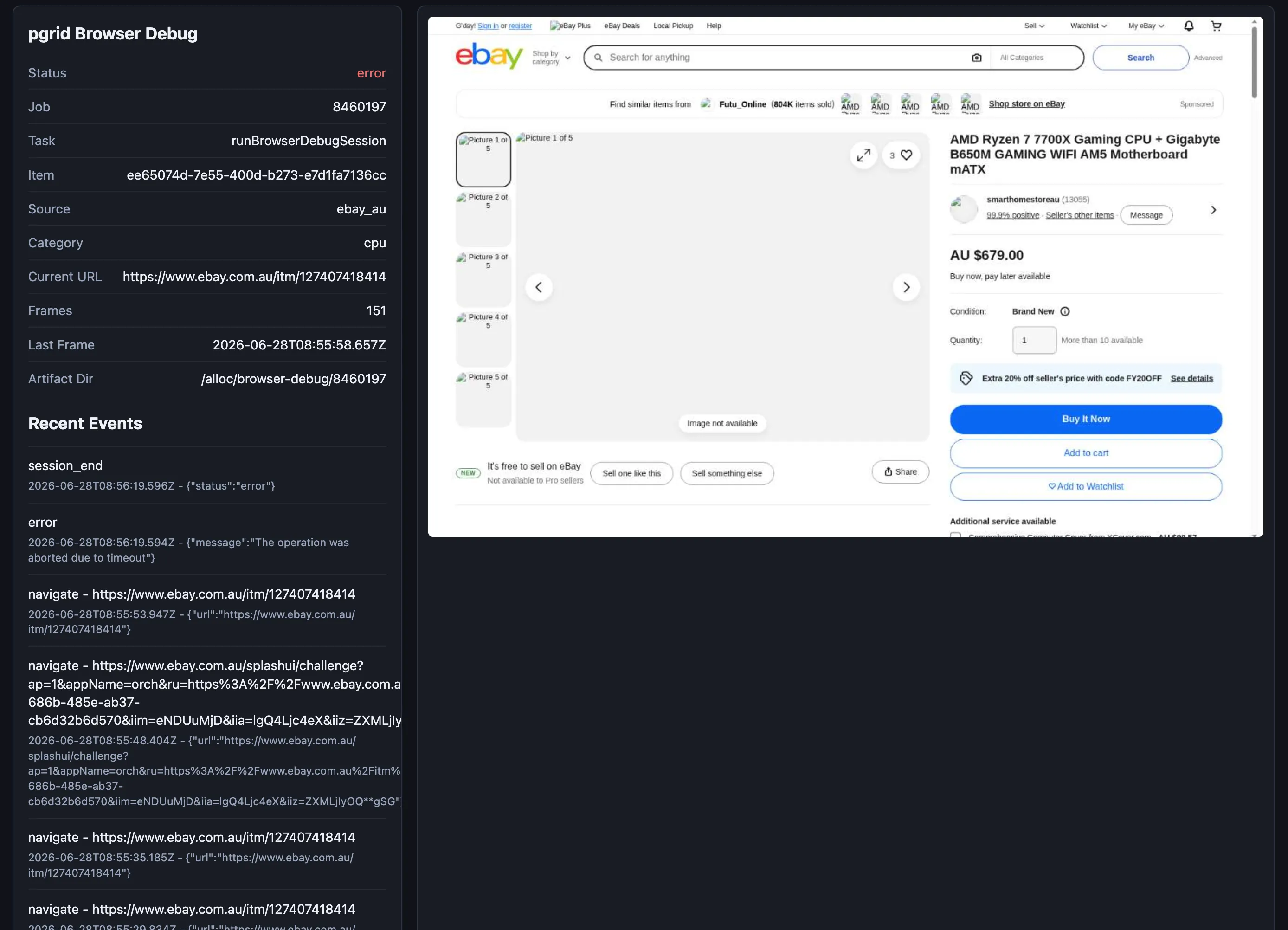1288x930 pixels.
Task: Click the smarthomestoreau seller name
Action: click(1022, 200)
